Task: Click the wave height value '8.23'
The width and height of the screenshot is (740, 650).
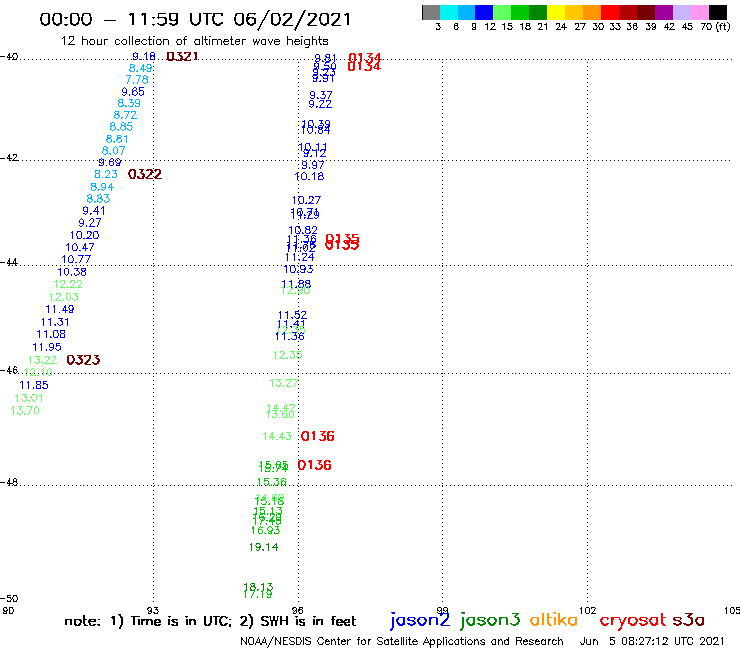Action: [x=106, y=174]
